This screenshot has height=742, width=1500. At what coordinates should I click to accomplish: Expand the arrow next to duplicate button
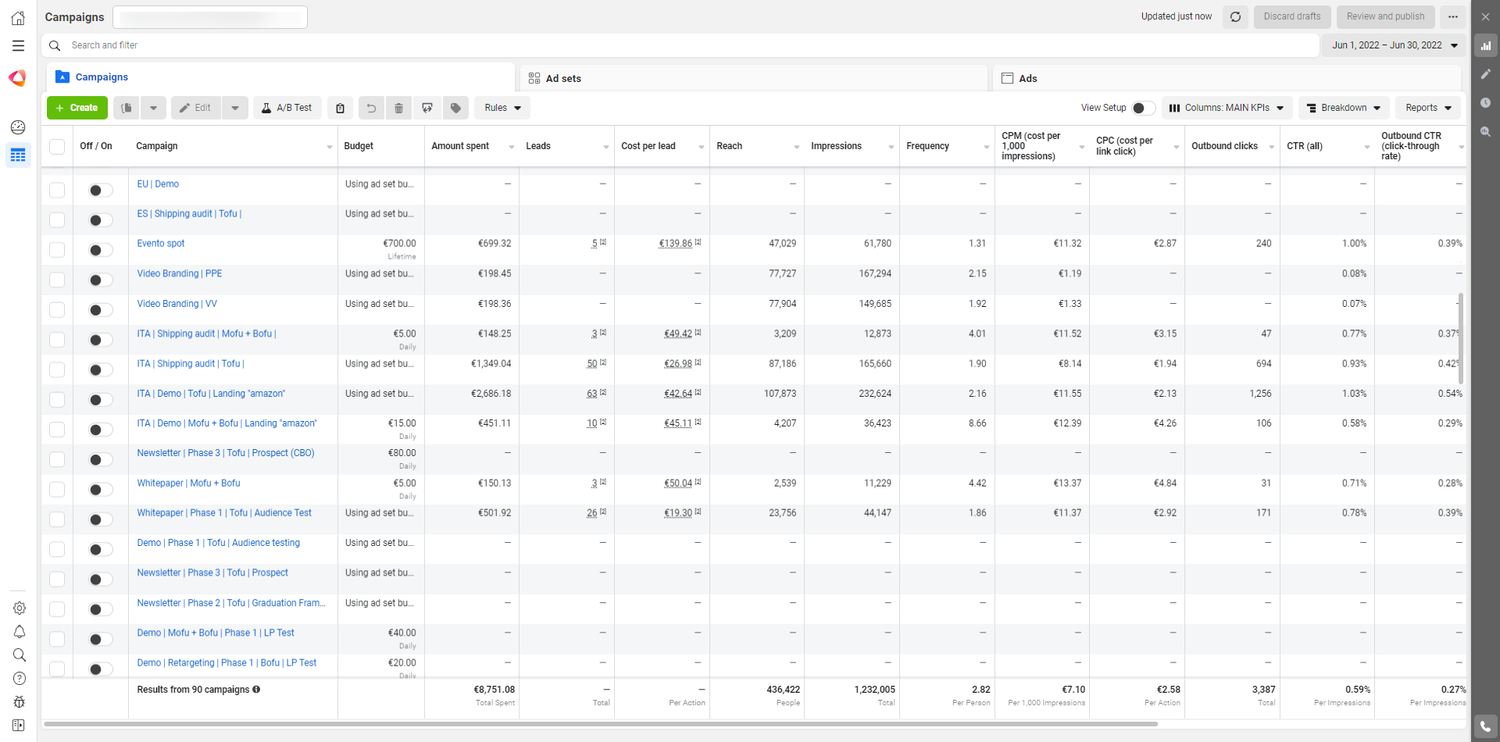tap(153, 108)
